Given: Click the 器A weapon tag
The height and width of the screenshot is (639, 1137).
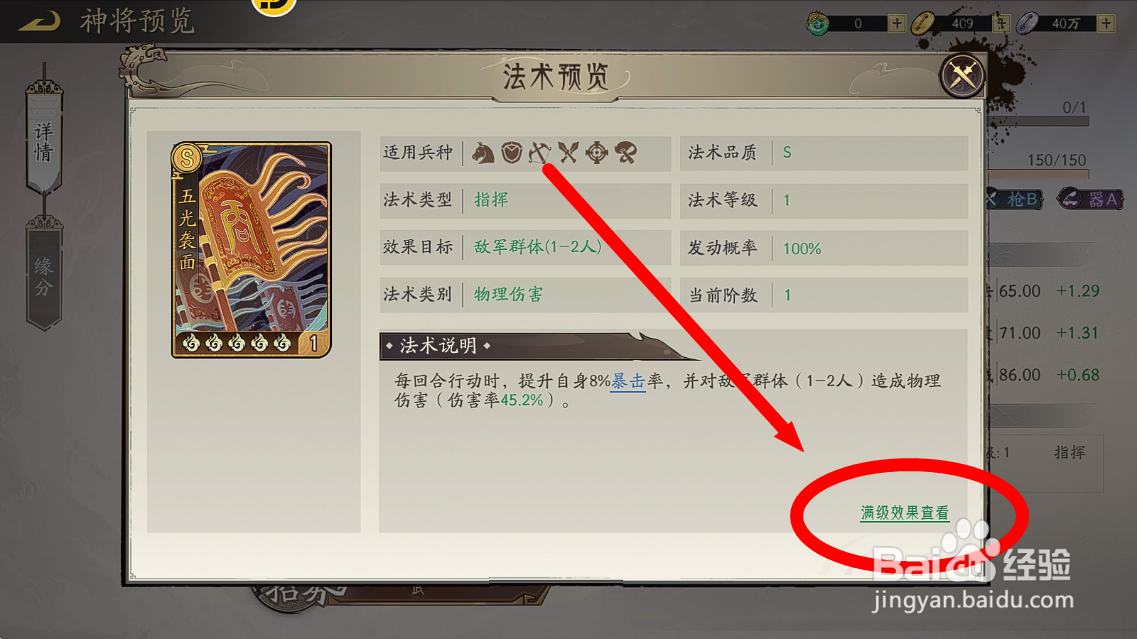Looking at the screenshot, I should [x=1091, y=199].
